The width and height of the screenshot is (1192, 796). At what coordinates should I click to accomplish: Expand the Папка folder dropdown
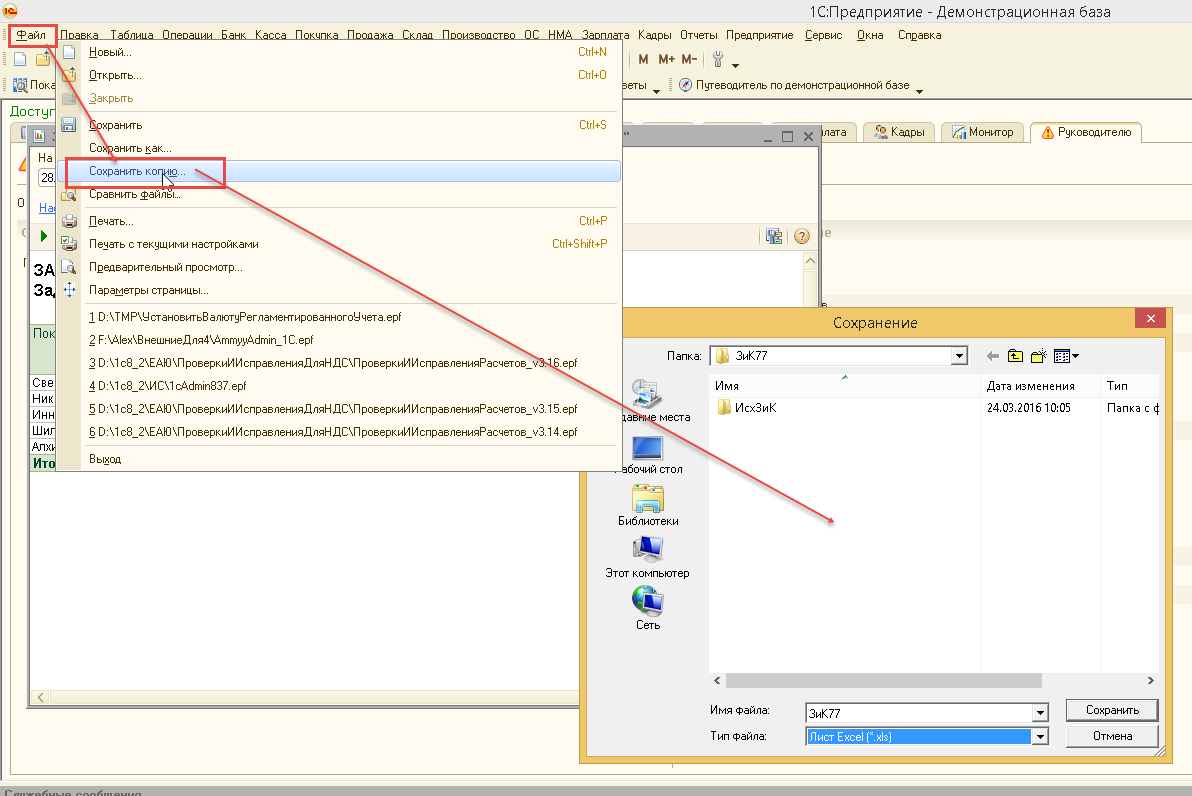pos(959,356)
